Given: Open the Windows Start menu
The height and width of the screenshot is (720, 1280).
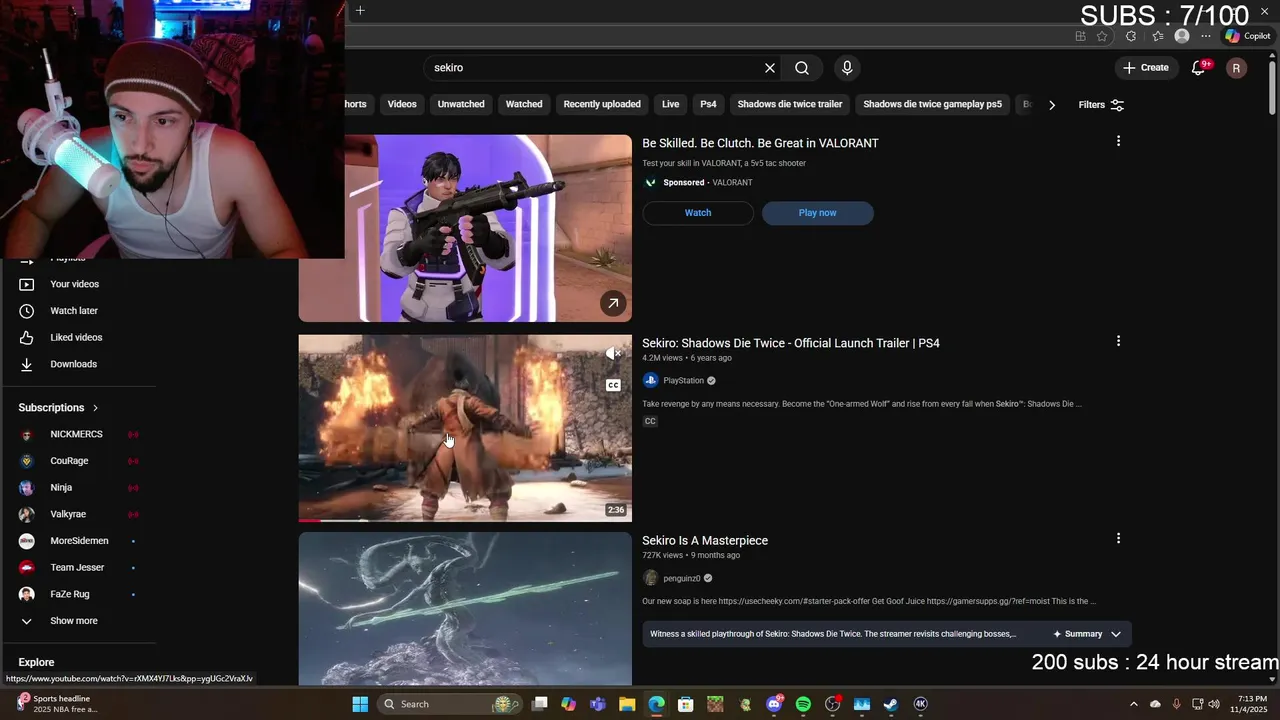Looking at the screenshot, I should click(360, 704).
